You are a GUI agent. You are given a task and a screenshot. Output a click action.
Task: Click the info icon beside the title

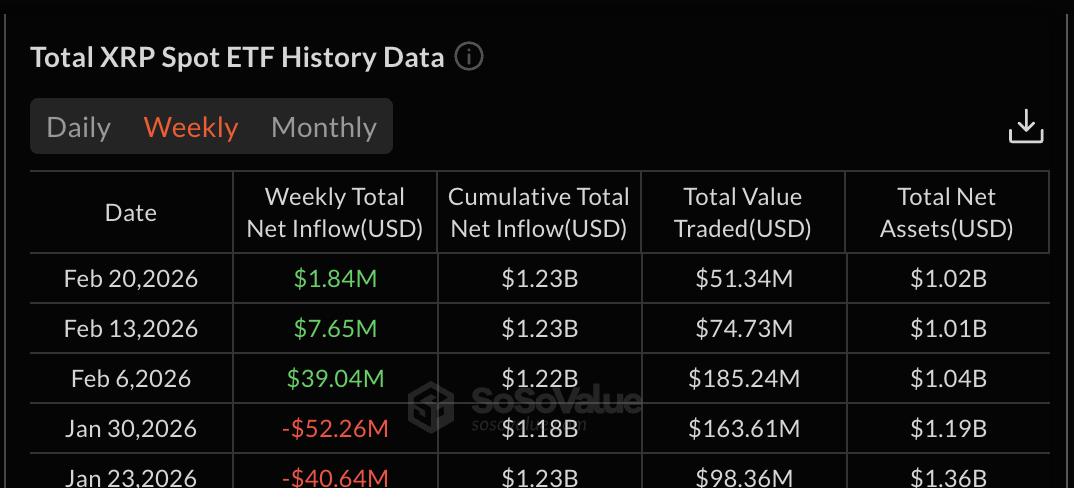coord(469,57)
